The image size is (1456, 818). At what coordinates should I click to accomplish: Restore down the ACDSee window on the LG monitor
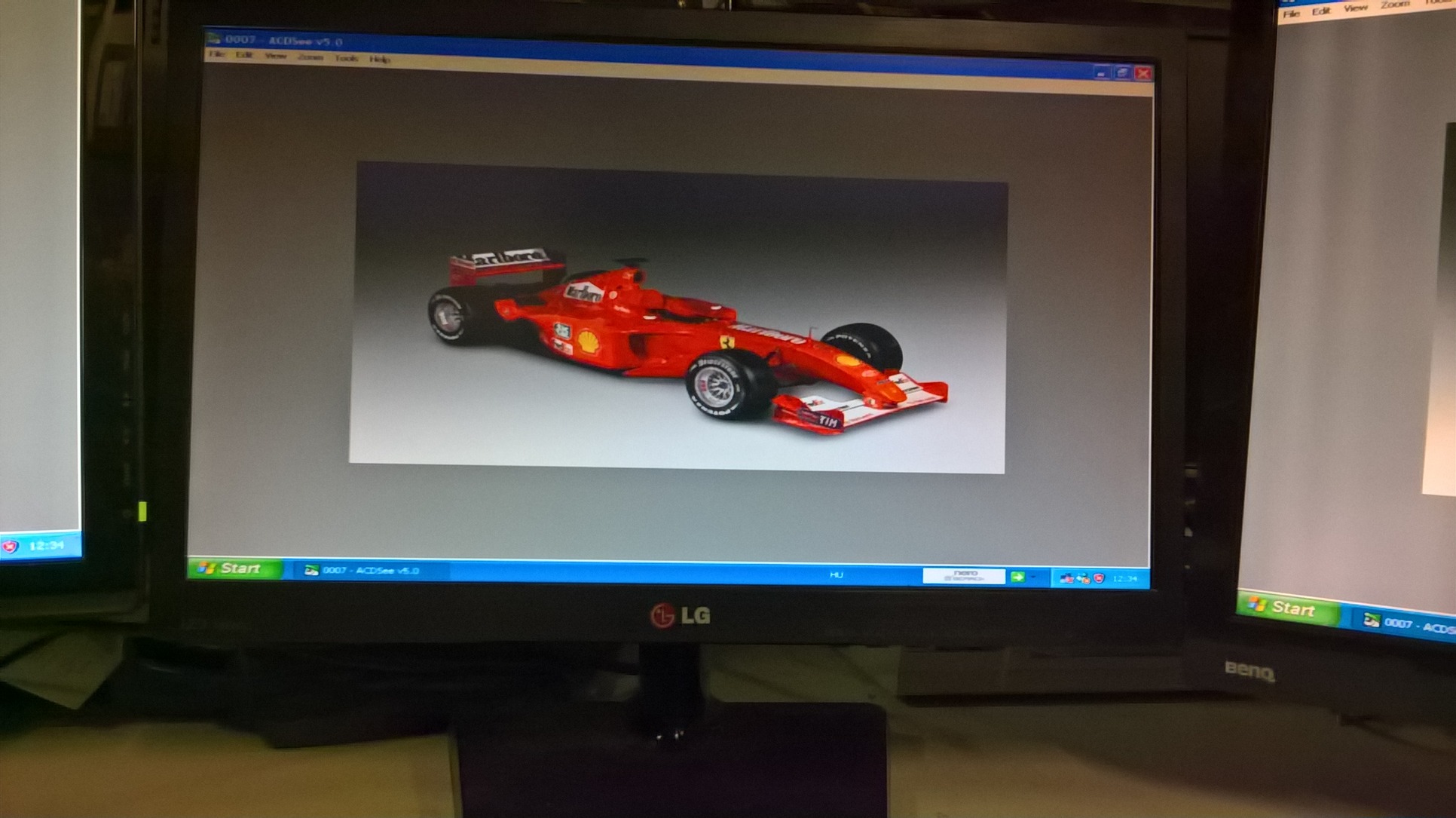[x=1122, y=72]
